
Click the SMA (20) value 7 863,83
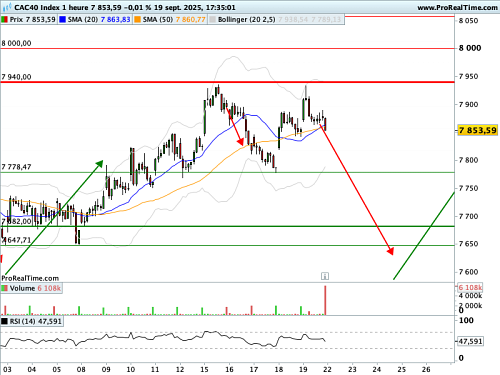[115, 20]
